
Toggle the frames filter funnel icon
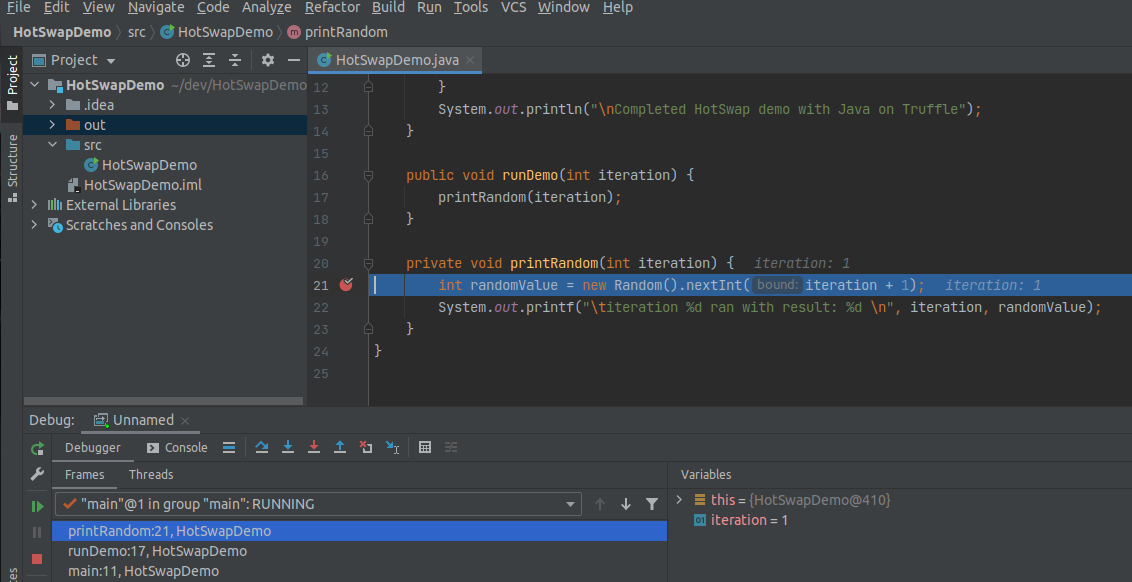click(652, 504)
